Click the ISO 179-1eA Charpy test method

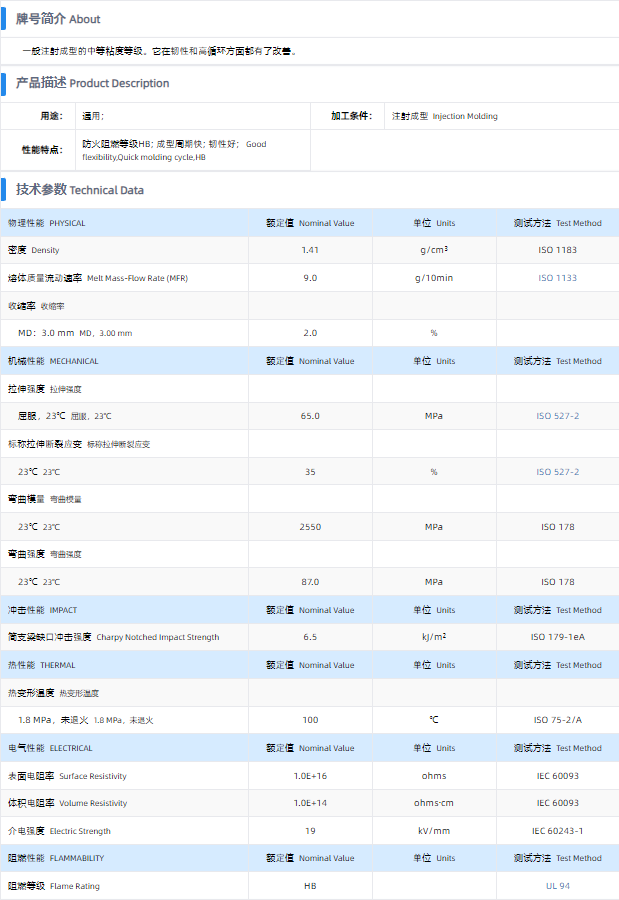(557, 637)
